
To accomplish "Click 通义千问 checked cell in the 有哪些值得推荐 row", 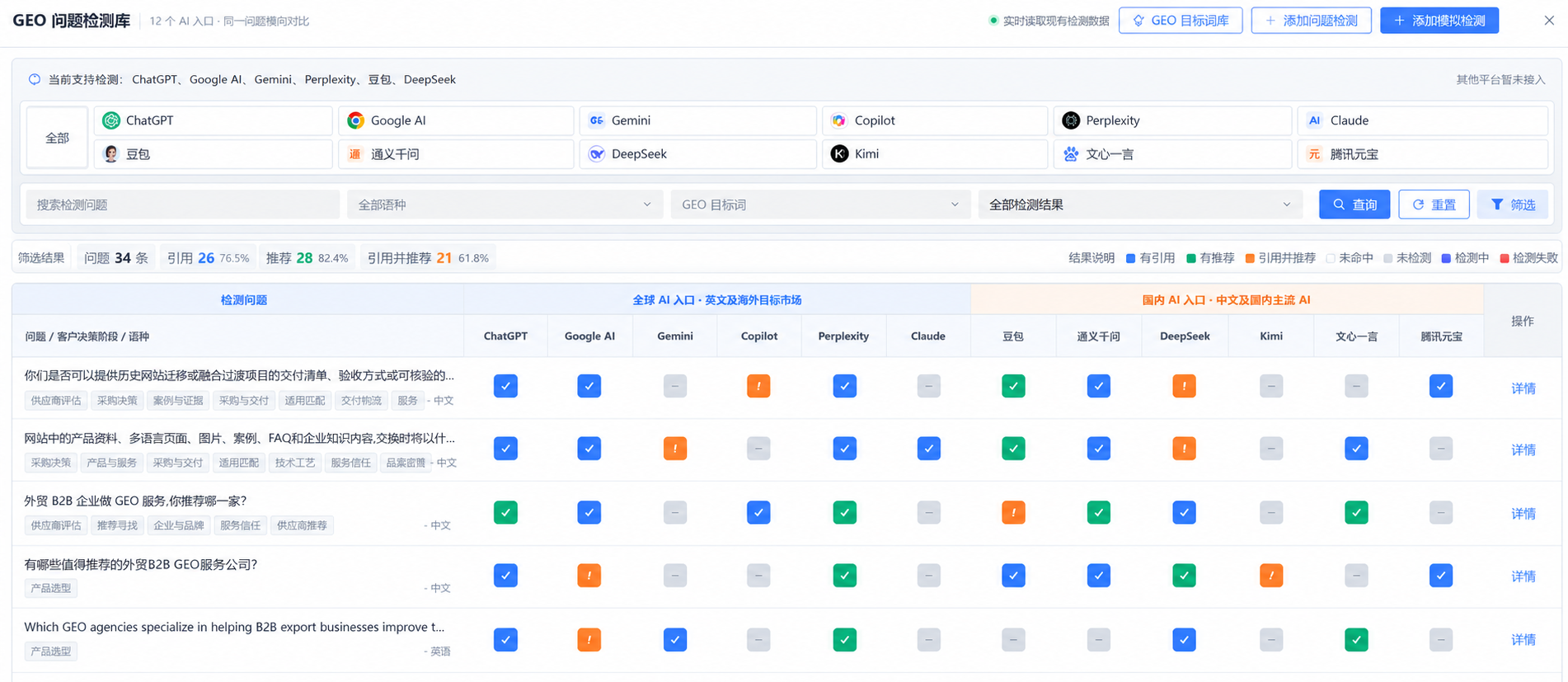I will point(1098,575).
